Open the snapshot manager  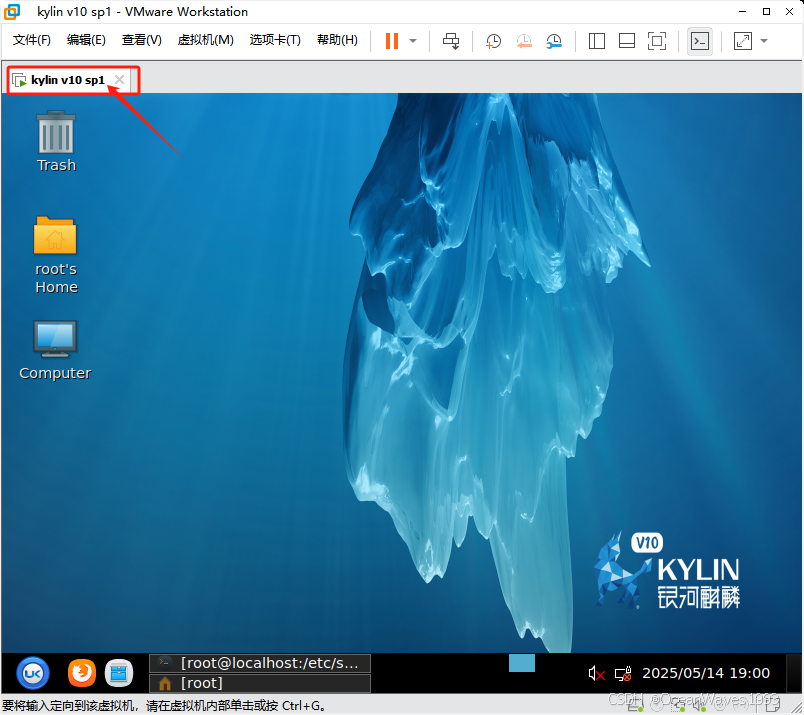click(x=554, y=41)
